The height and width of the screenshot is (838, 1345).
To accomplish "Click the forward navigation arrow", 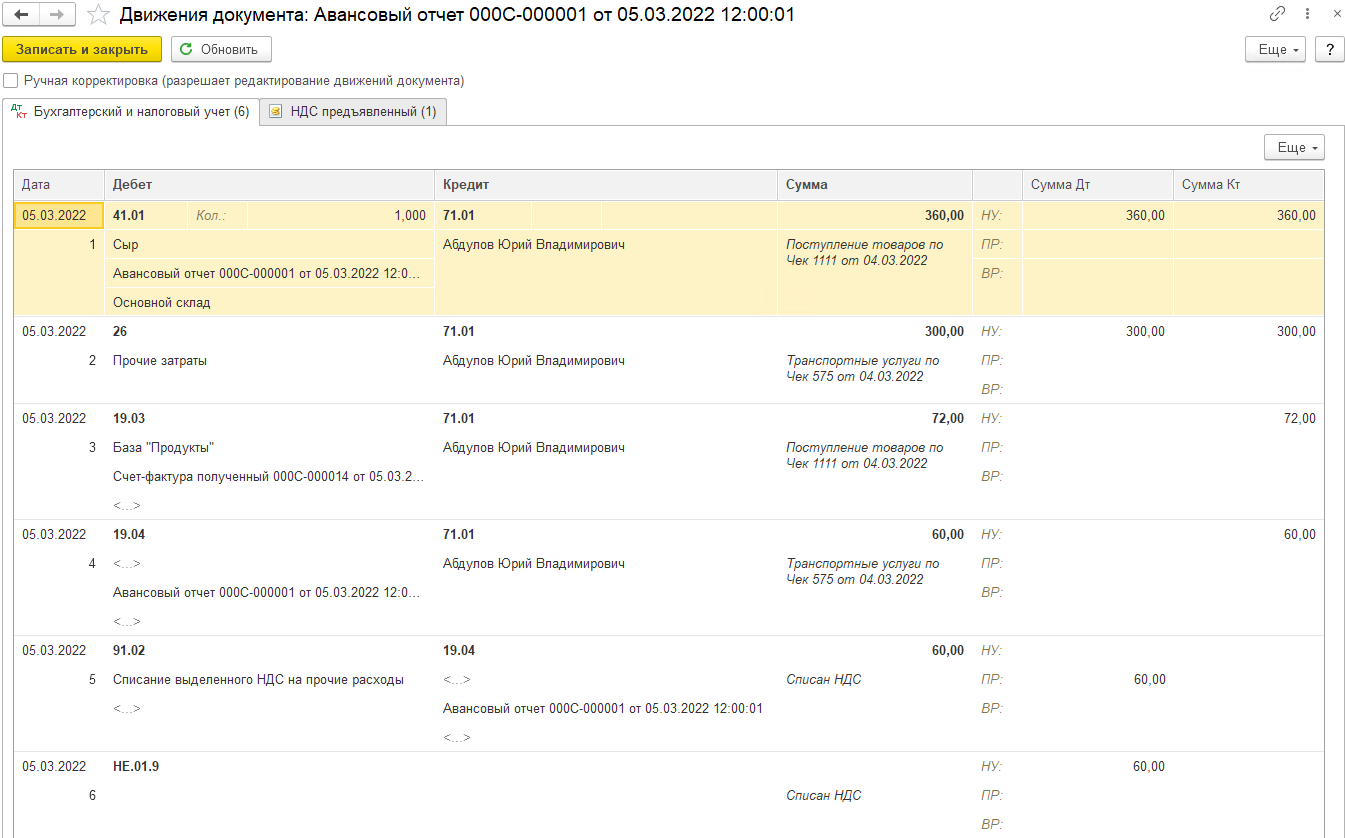I will (x=57, y=15).
